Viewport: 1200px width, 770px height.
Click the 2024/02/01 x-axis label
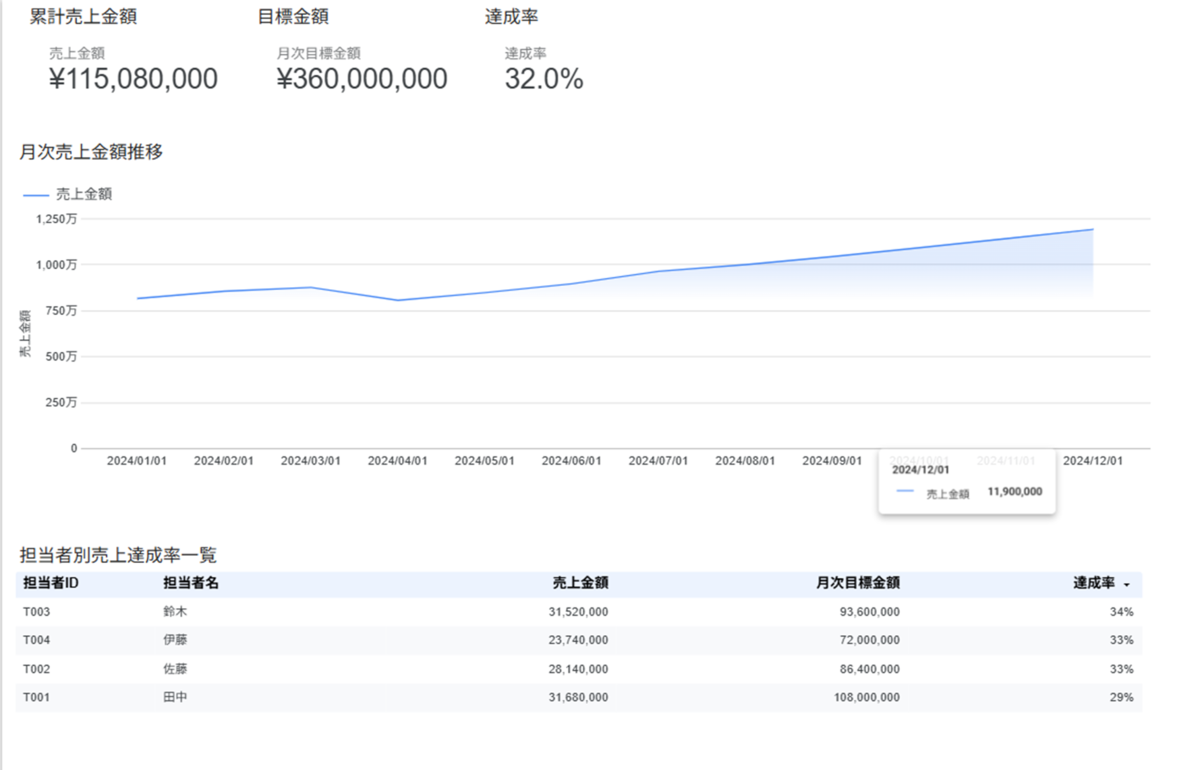[x=224, y=461]
